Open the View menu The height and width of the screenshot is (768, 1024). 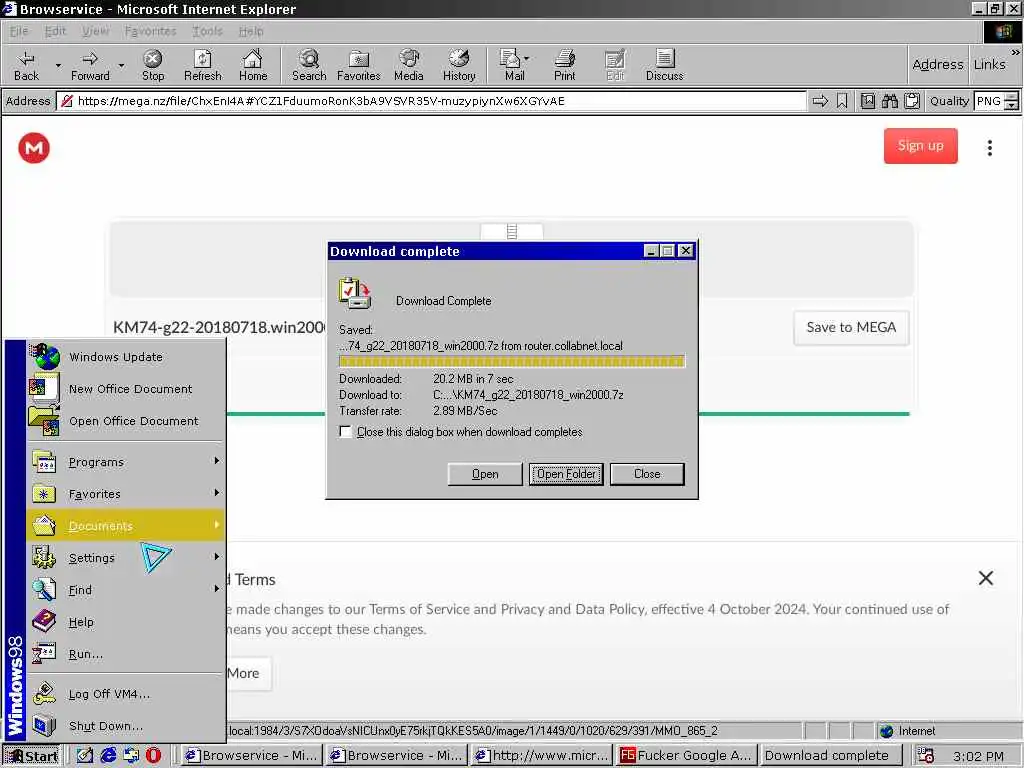[x=95, y=31]
